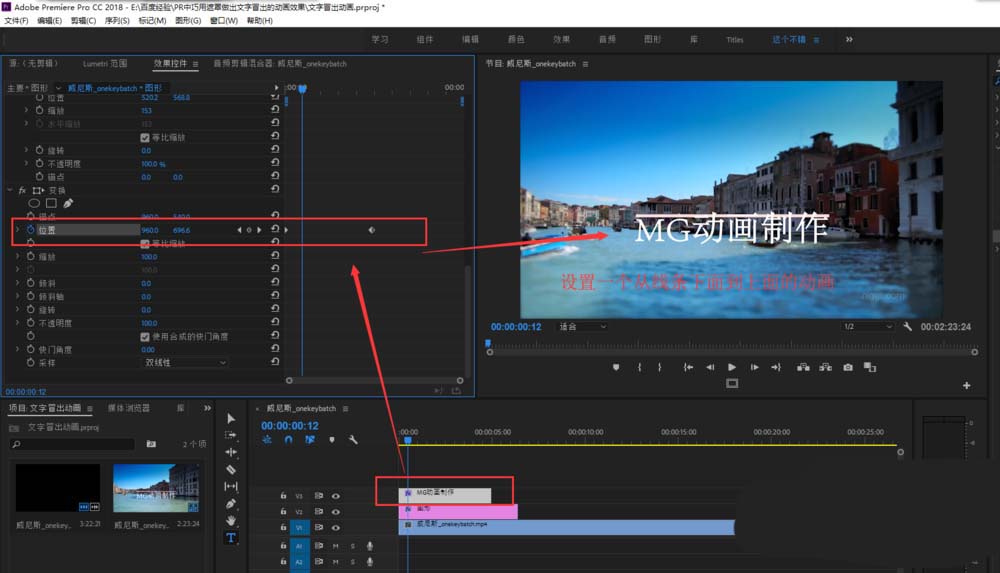Toggle animation stopwatch for highlighted 位置
Viewport: 1000px width, 573px height.
pos(31,230)
